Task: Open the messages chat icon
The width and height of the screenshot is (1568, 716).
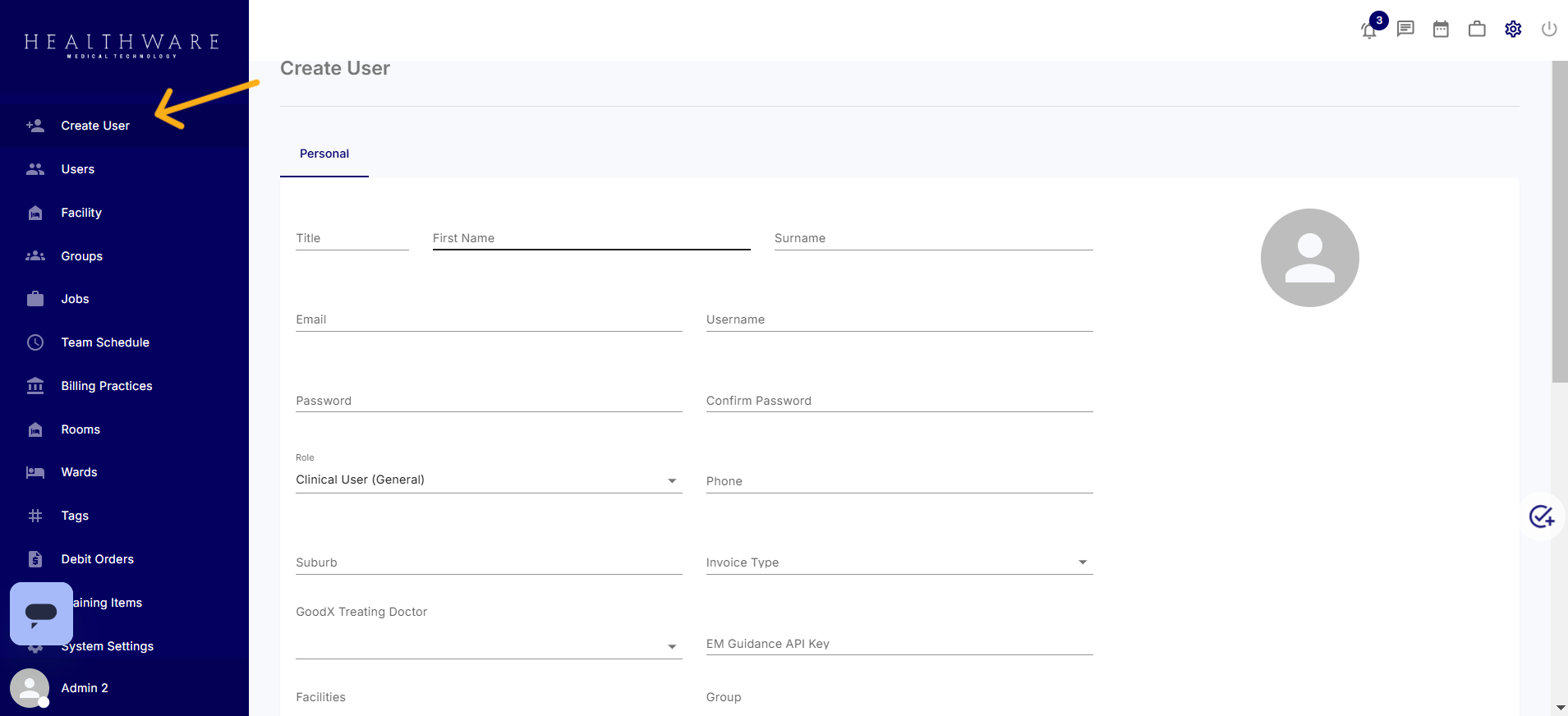Action: tap(1405, 30)
